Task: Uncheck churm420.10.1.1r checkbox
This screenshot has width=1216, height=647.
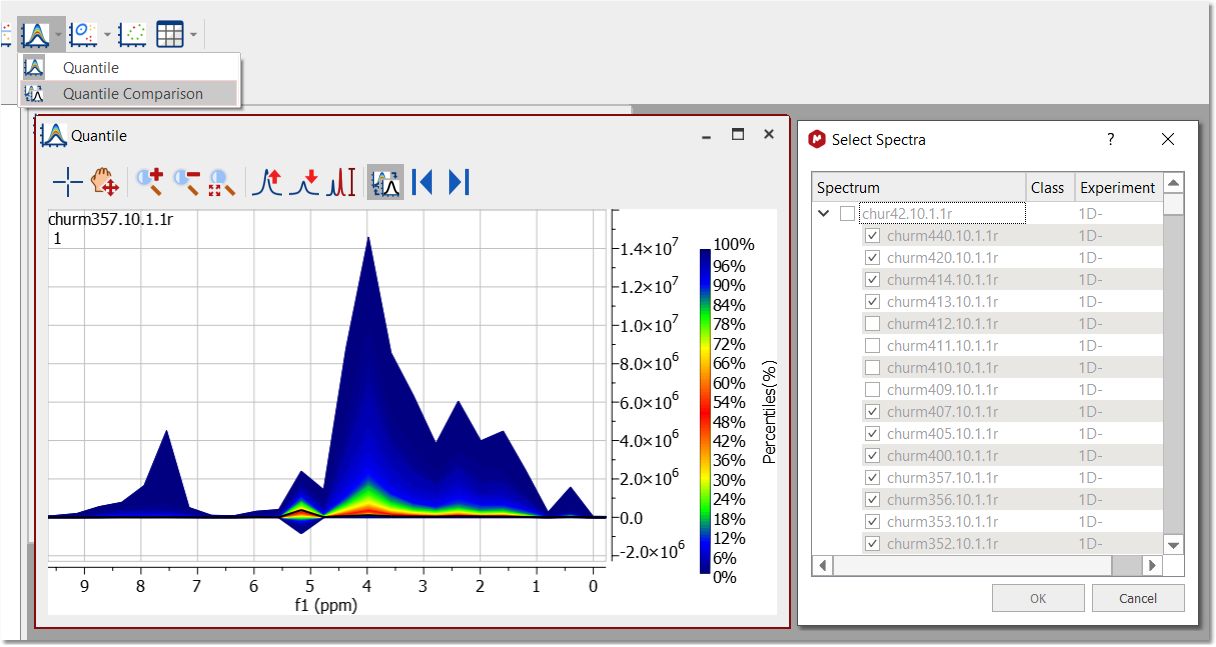Action: (872, 258)
